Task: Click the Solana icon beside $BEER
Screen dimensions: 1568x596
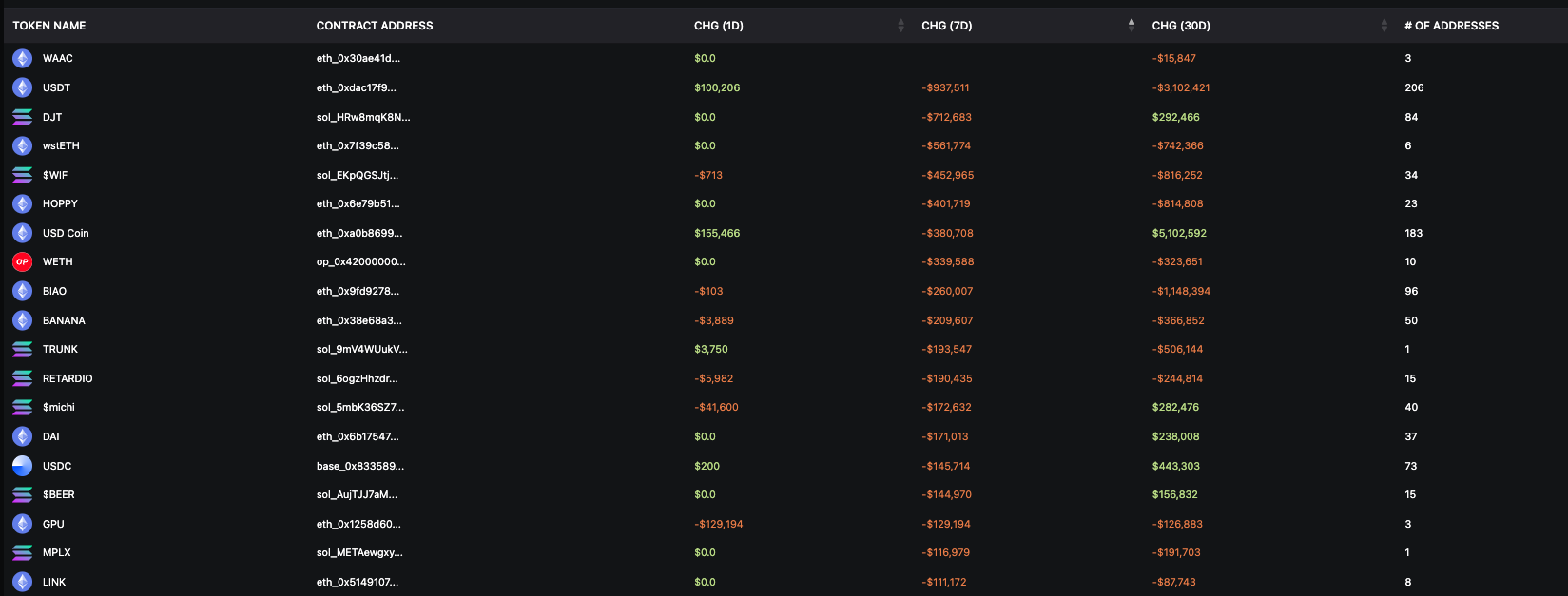Action: (22, 494)
